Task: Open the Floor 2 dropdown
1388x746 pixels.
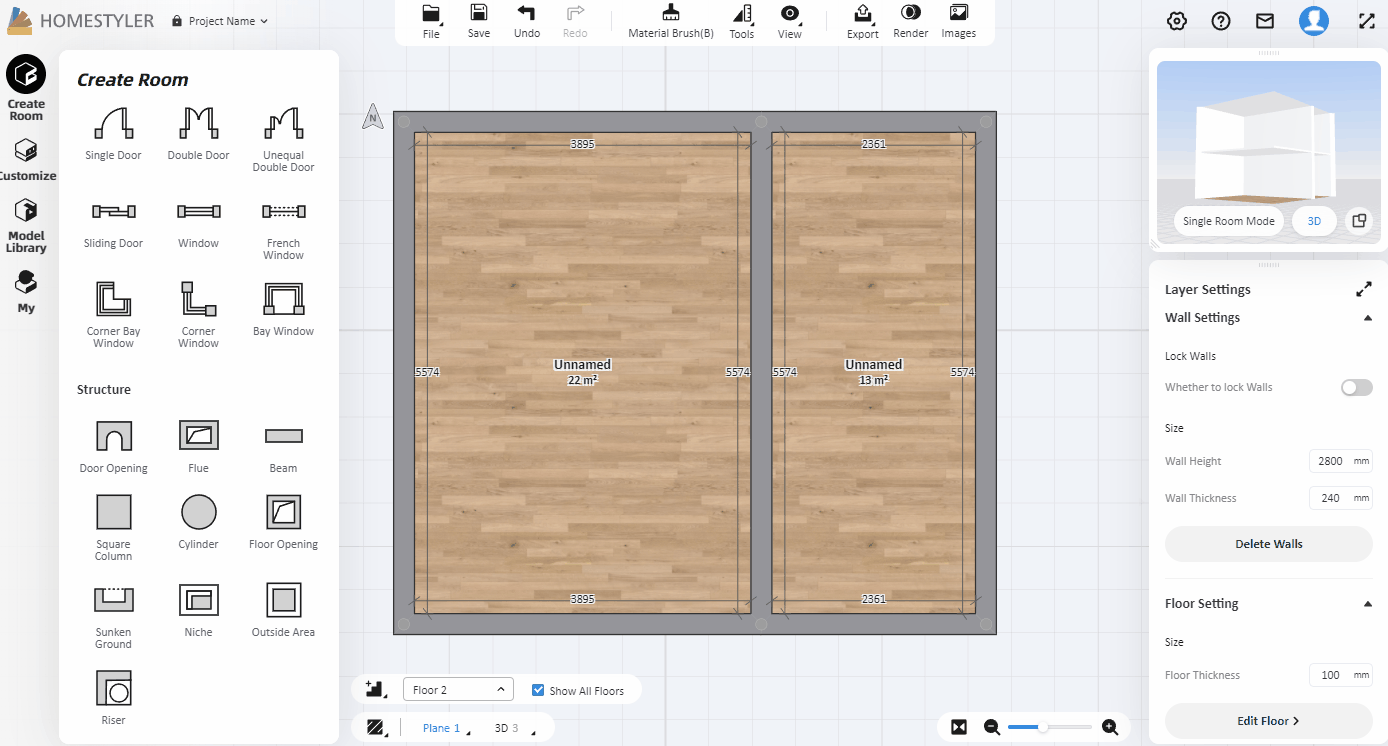Action: click(458, 690)
